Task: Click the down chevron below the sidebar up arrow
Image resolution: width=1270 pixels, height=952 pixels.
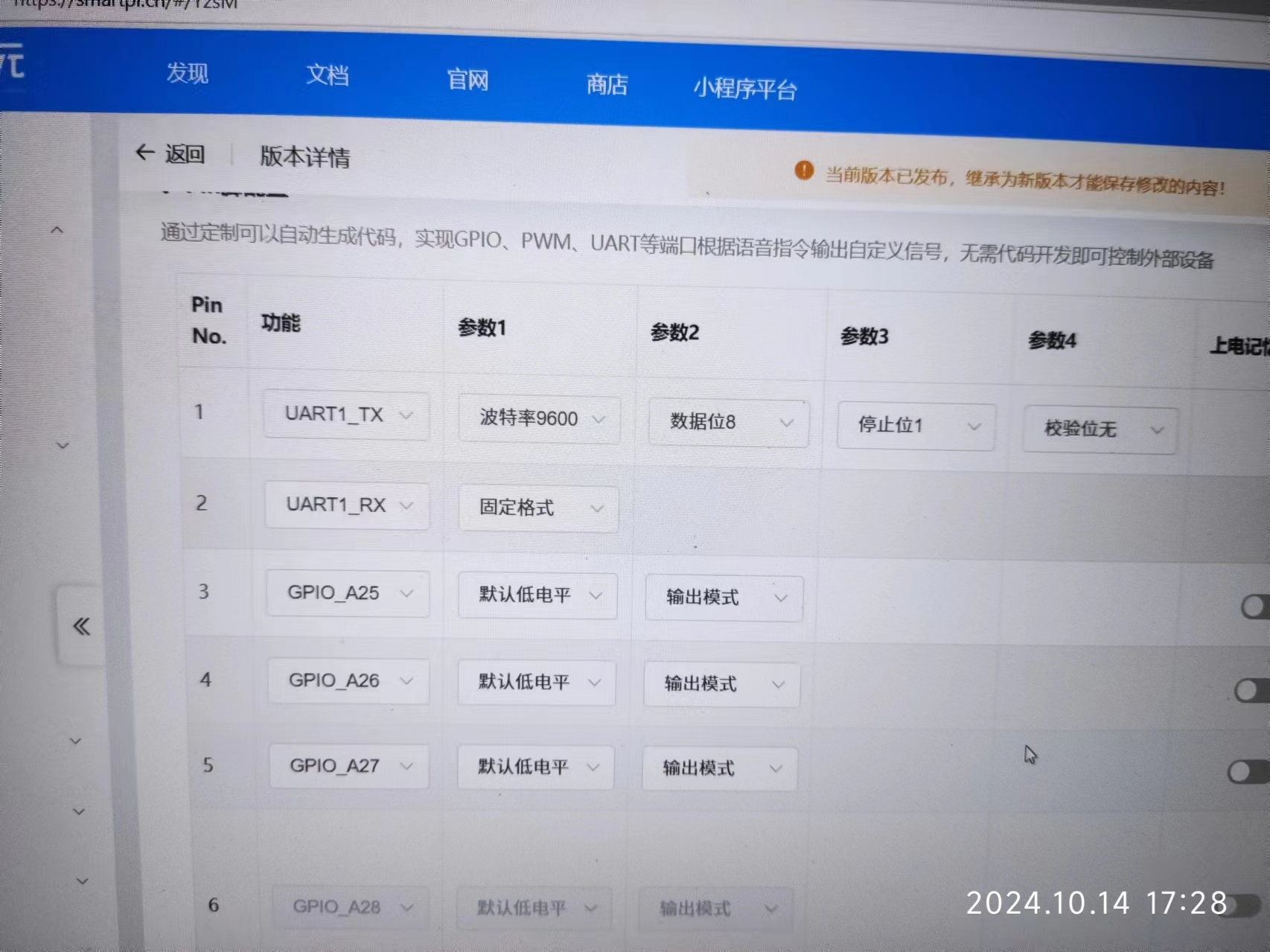Action: [63, 444]
